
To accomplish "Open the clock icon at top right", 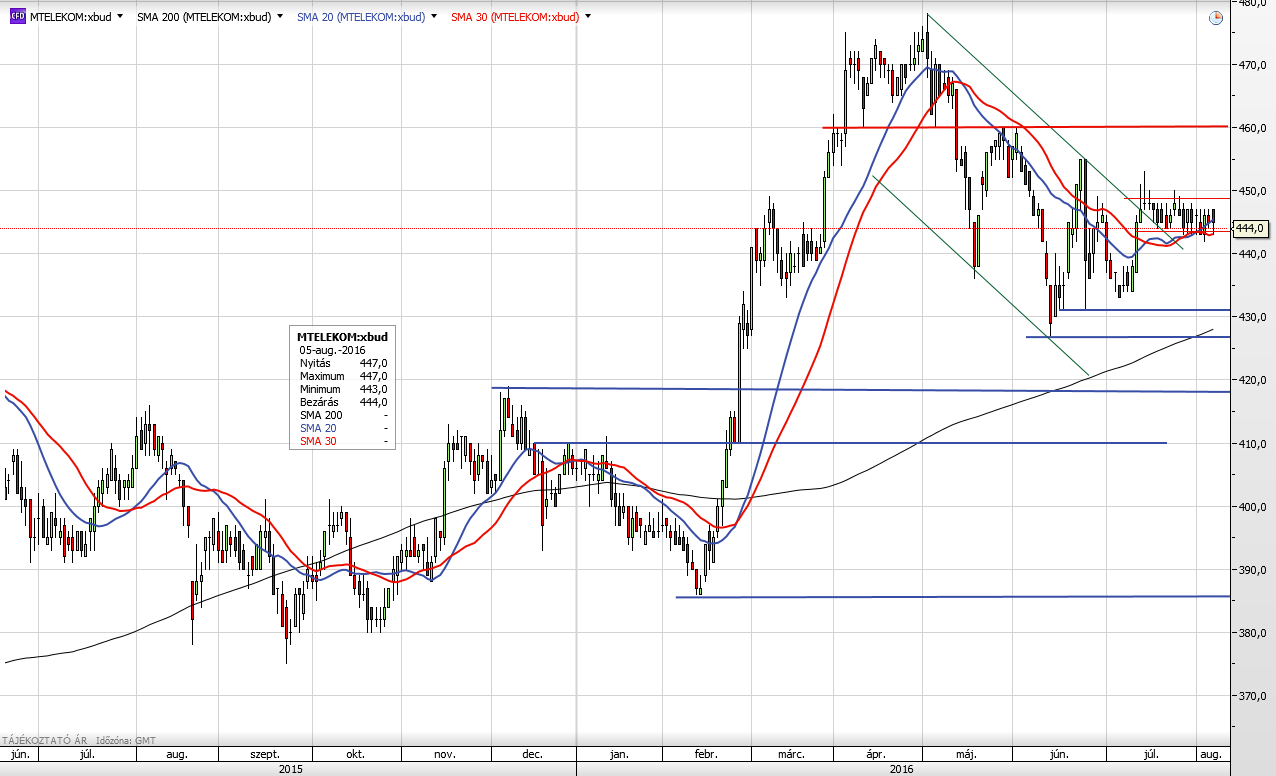I will (1215, 18).
